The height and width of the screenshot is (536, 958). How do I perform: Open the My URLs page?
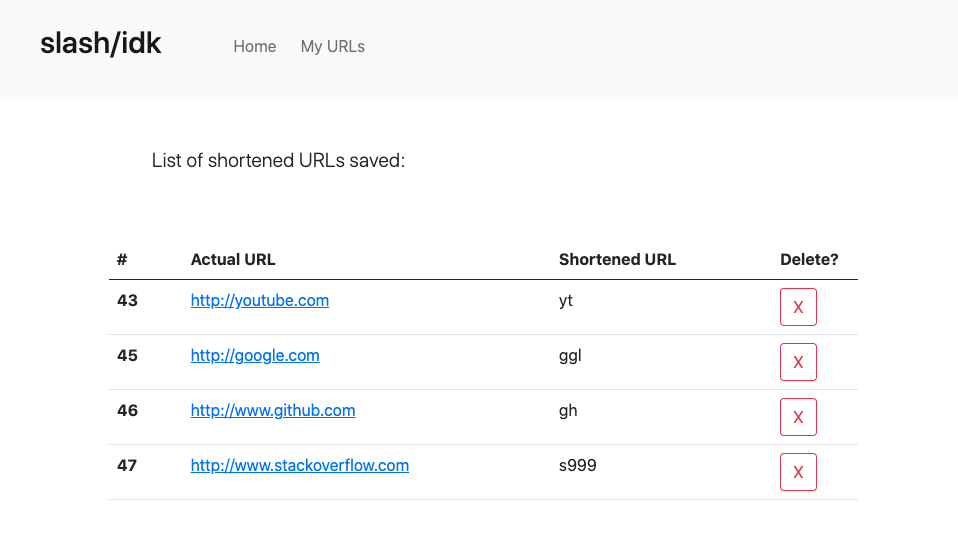pyautogui.click(x=332, y=46)
